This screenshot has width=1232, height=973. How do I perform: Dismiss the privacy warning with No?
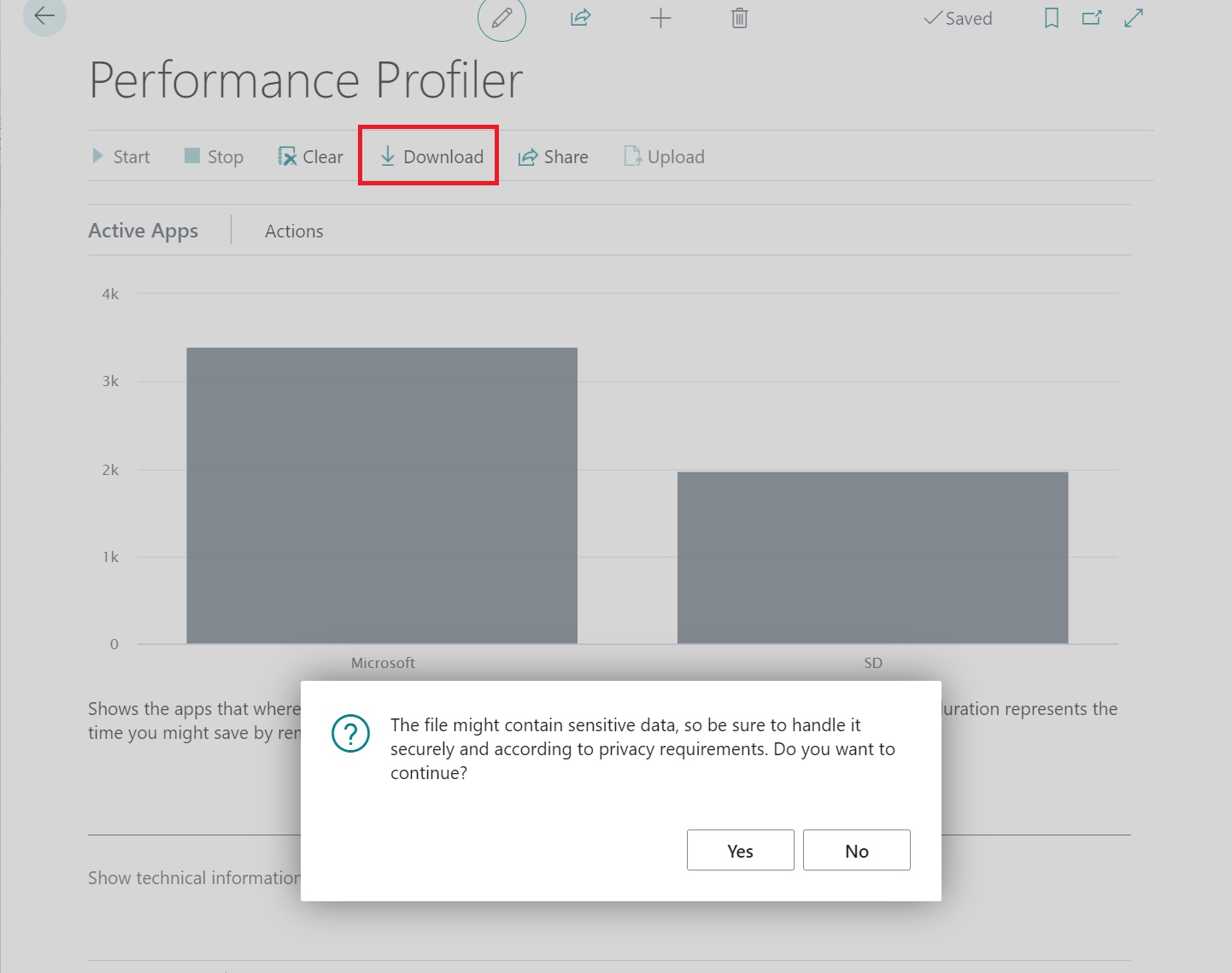(x=856, y=850)
